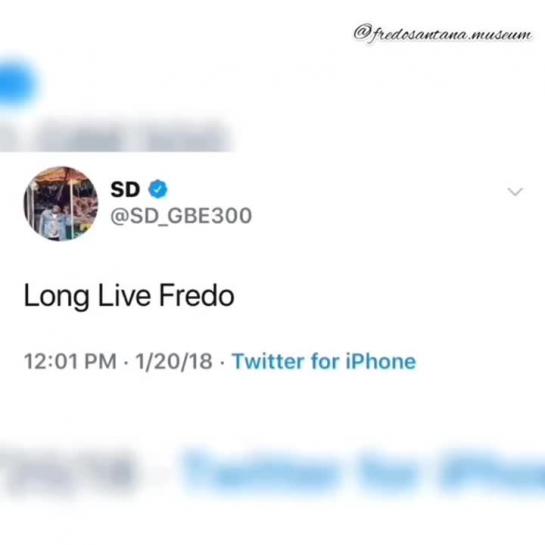Click the 1/20/18 date

pyautogui.click(x=174, y=361)
